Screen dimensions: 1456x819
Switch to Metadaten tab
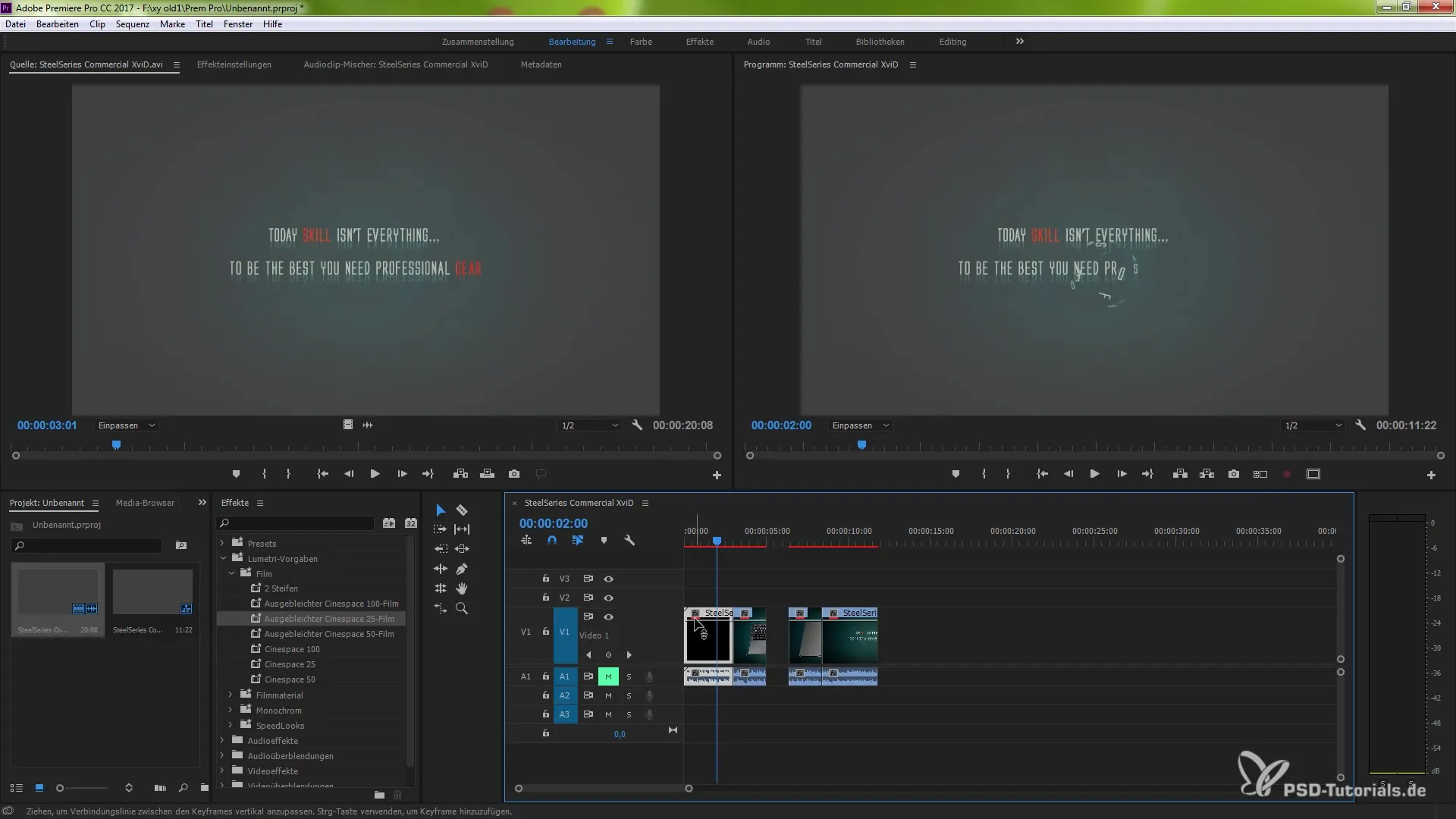pyautogui.click(x=541, y=64)
